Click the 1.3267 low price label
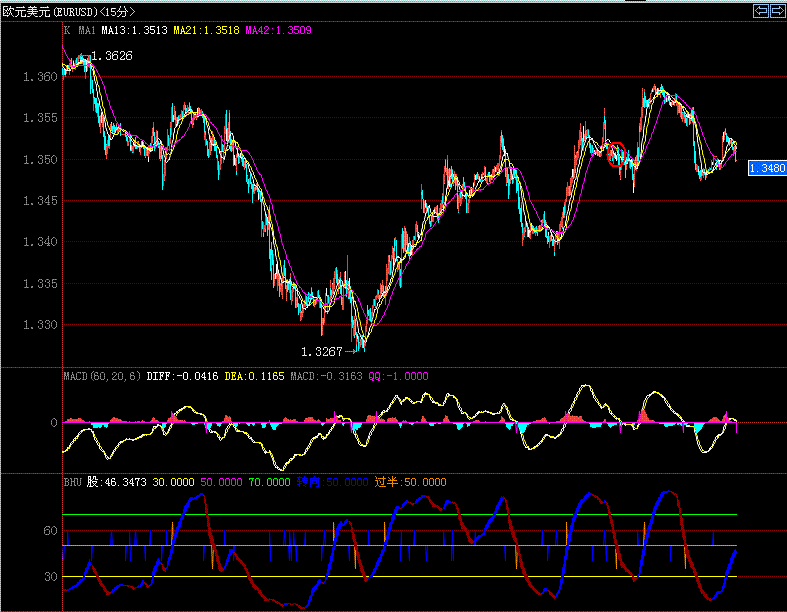This screenshot has width=787, height=612. [321, 352]
